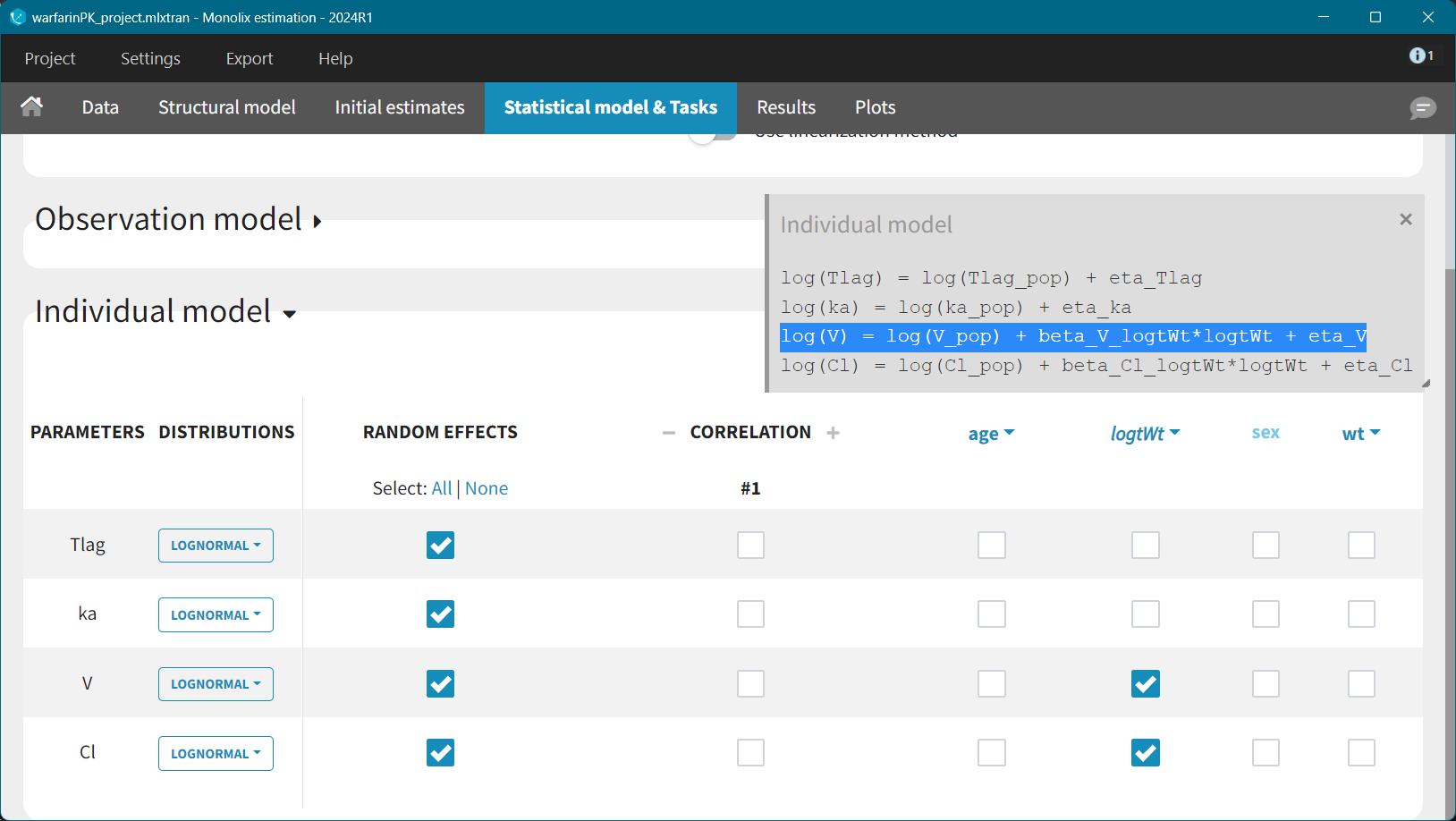The height and width of the screenshot is (821, 1456).
Task: Open the Export menu
Action: 249,58
